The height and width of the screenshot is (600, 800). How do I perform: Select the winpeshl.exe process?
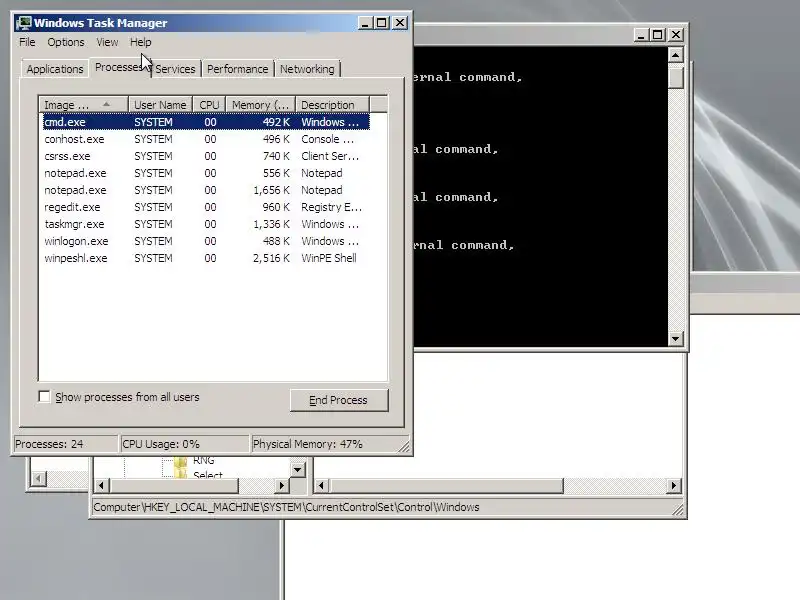point(206,258)
